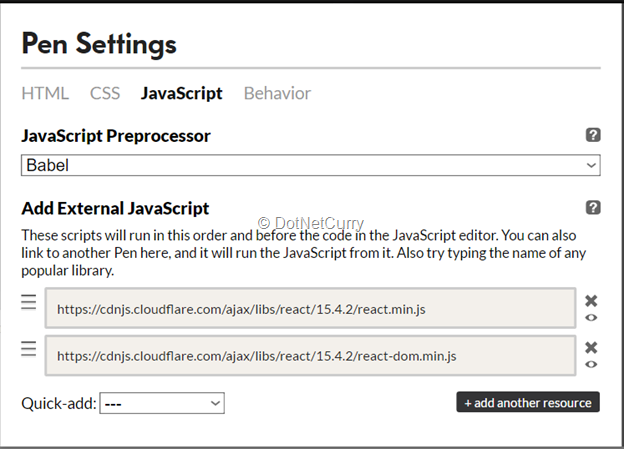Open help for JavaScript Preprocessor
The image size is (624, 449).
point(593,135)
